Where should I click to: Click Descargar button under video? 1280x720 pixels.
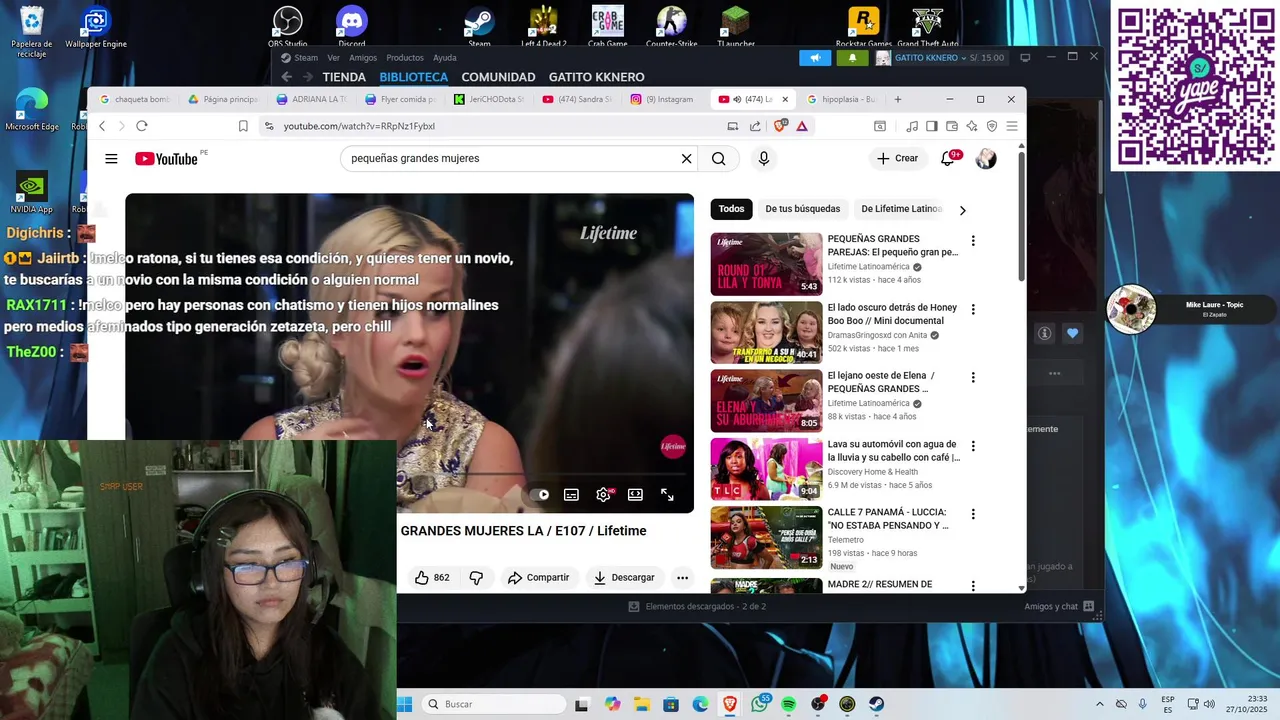pos(623,577)
